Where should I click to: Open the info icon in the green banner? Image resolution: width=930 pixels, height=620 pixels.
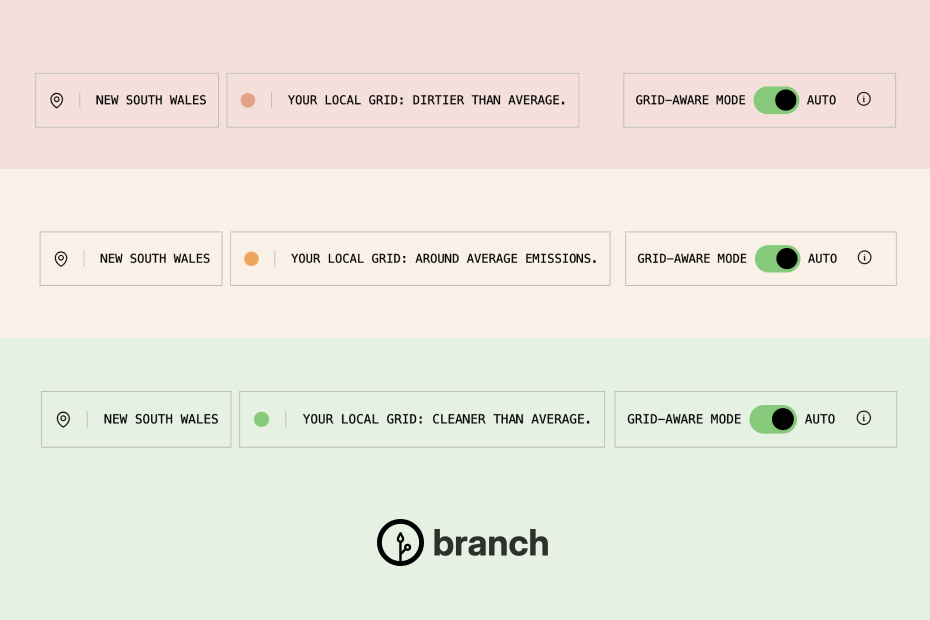coord(864,418)
